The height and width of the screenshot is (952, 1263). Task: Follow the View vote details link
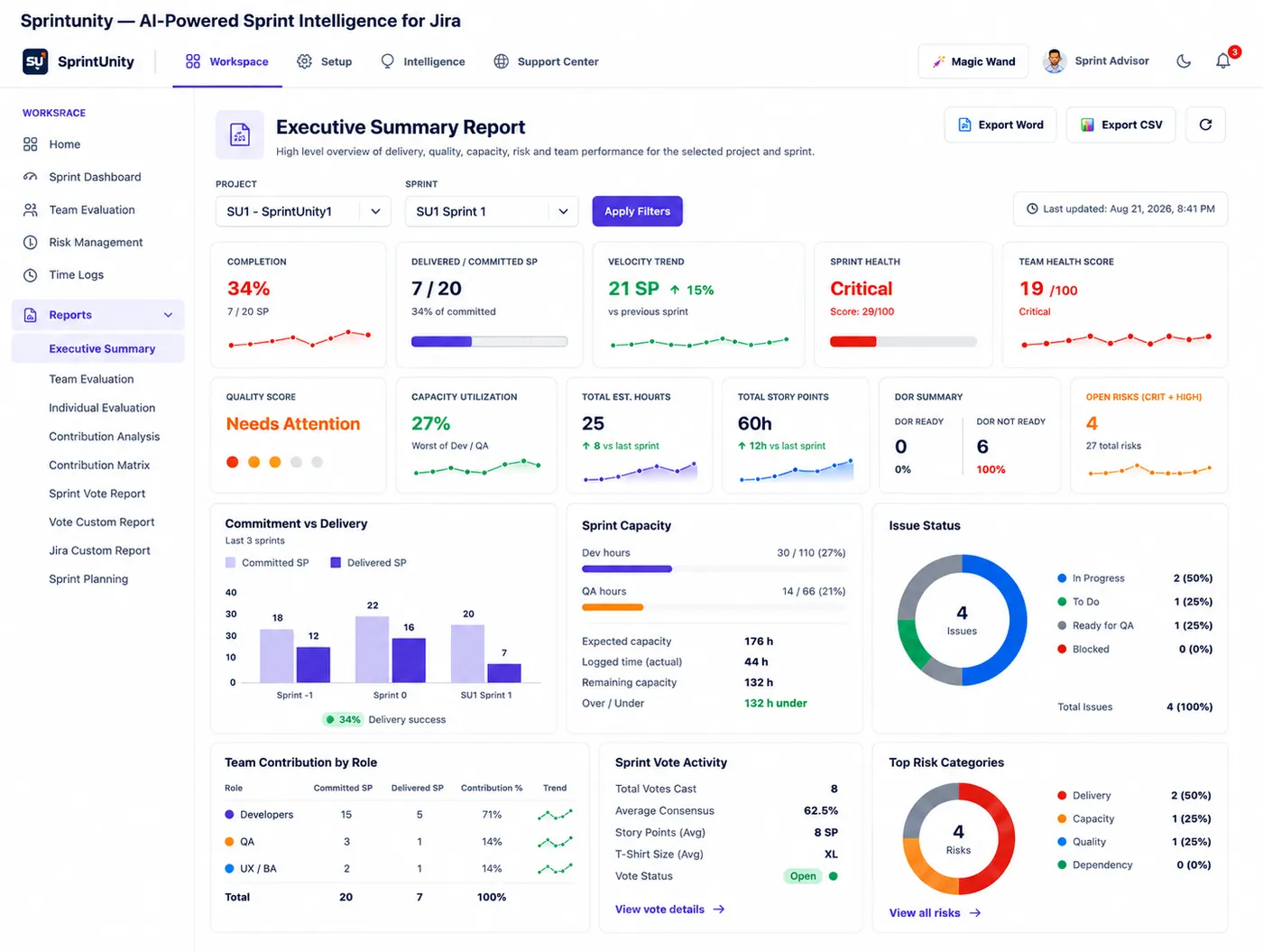pyautogui.click(x=669, y=910)
